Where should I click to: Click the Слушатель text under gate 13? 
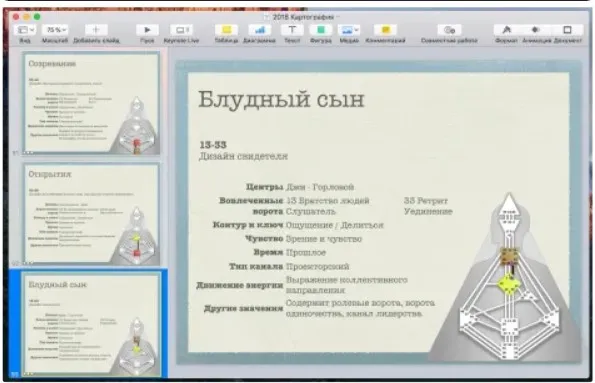[x=311, y=211]
